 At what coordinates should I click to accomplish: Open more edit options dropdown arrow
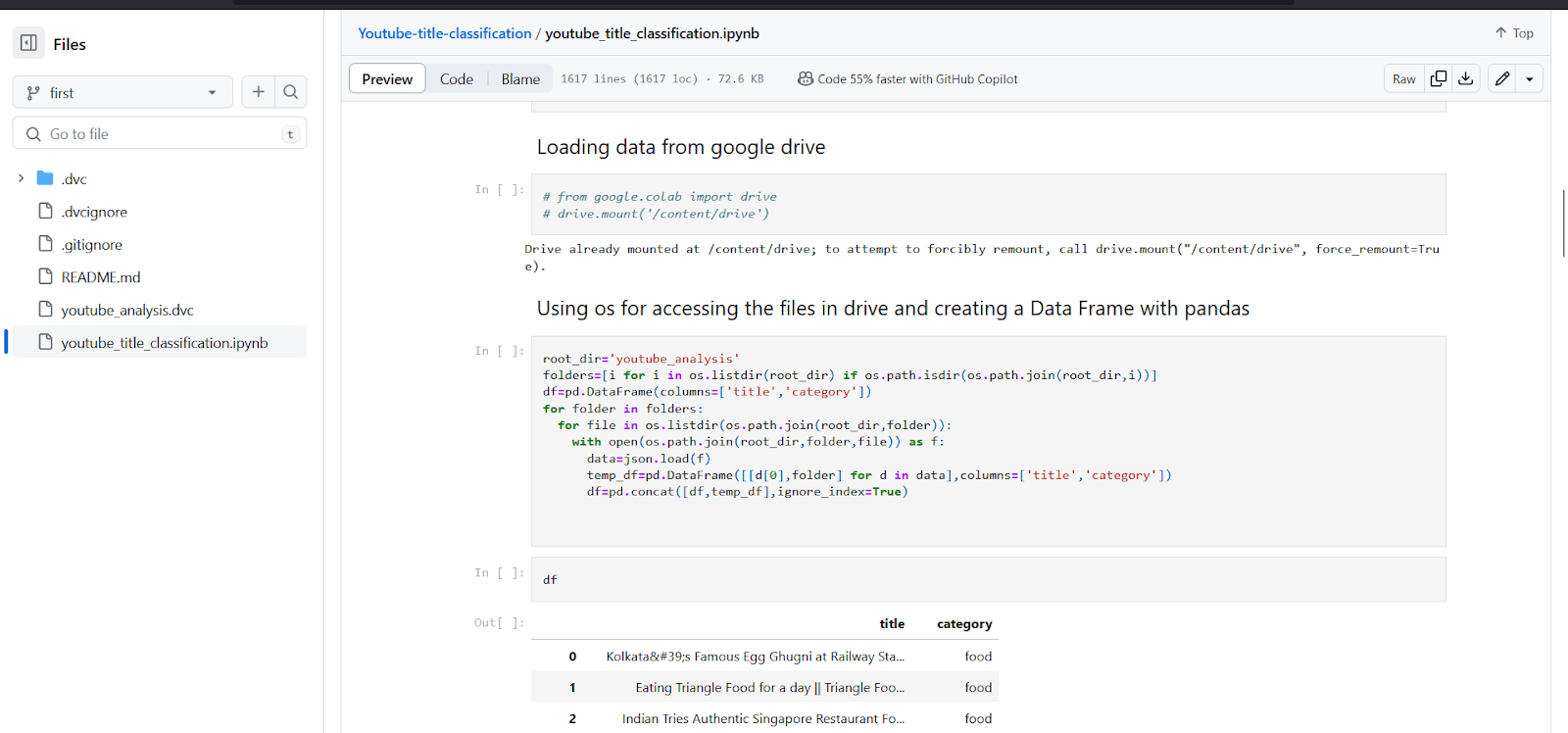1530,78
